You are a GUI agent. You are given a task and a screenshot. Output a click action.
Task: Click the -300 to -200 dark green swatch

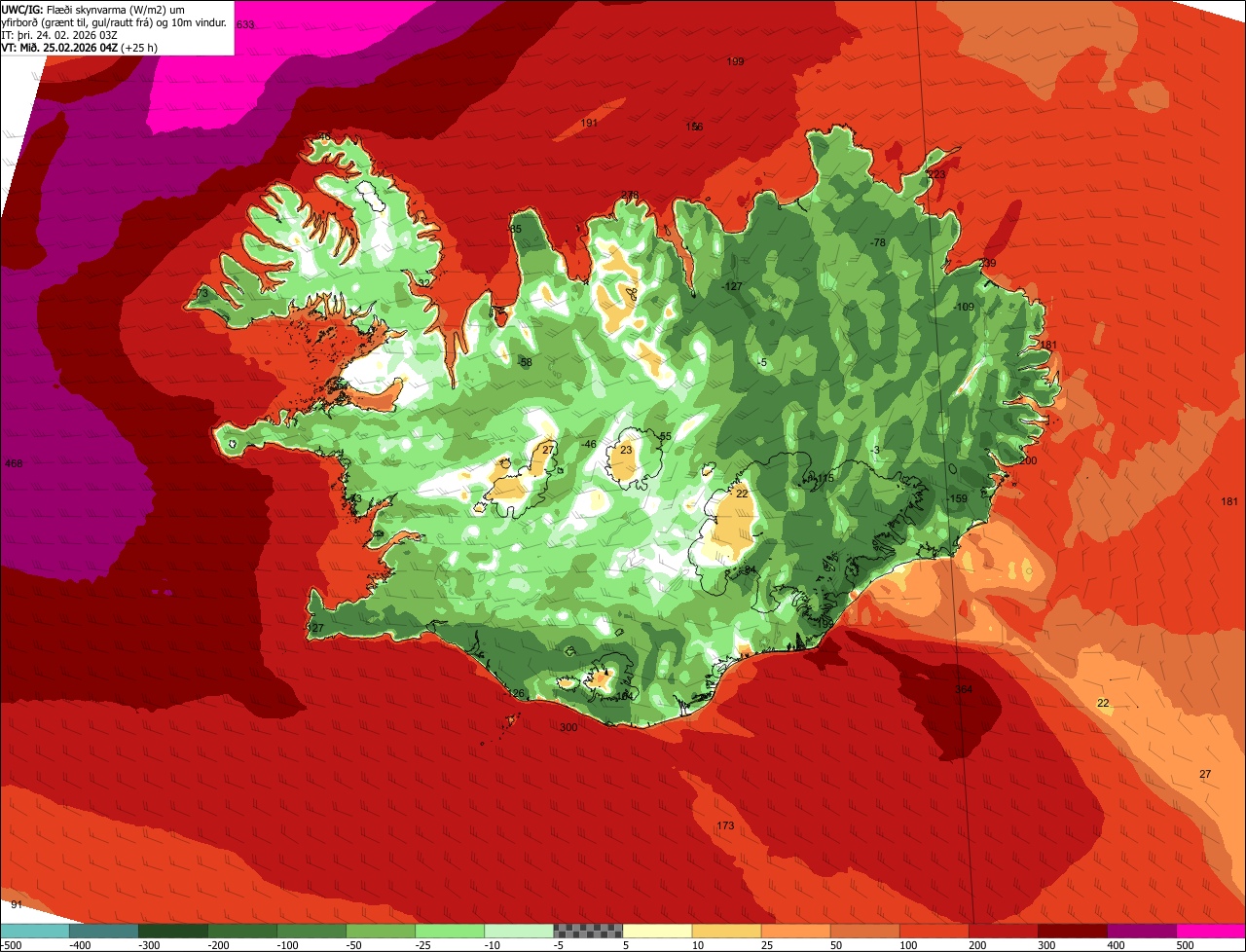click(x=241, y=931)
